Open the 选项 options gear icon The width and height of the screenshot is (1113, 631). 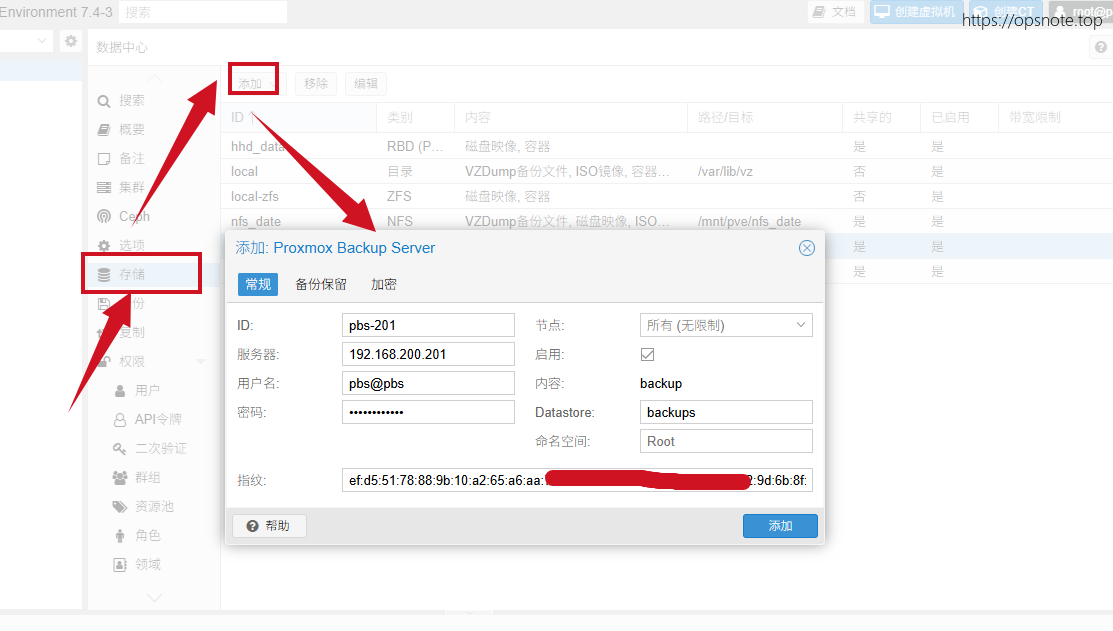point(104,246)
